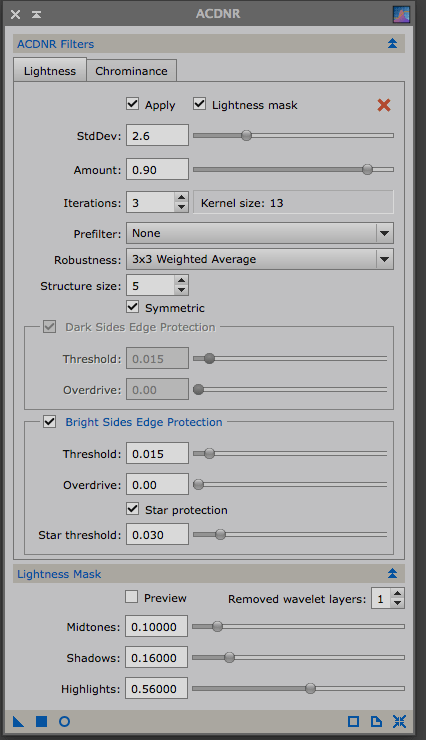This screenshot has width=426, height=740.
Task: Increase Removed wavelet layers value
Action: tap(398, 594)
